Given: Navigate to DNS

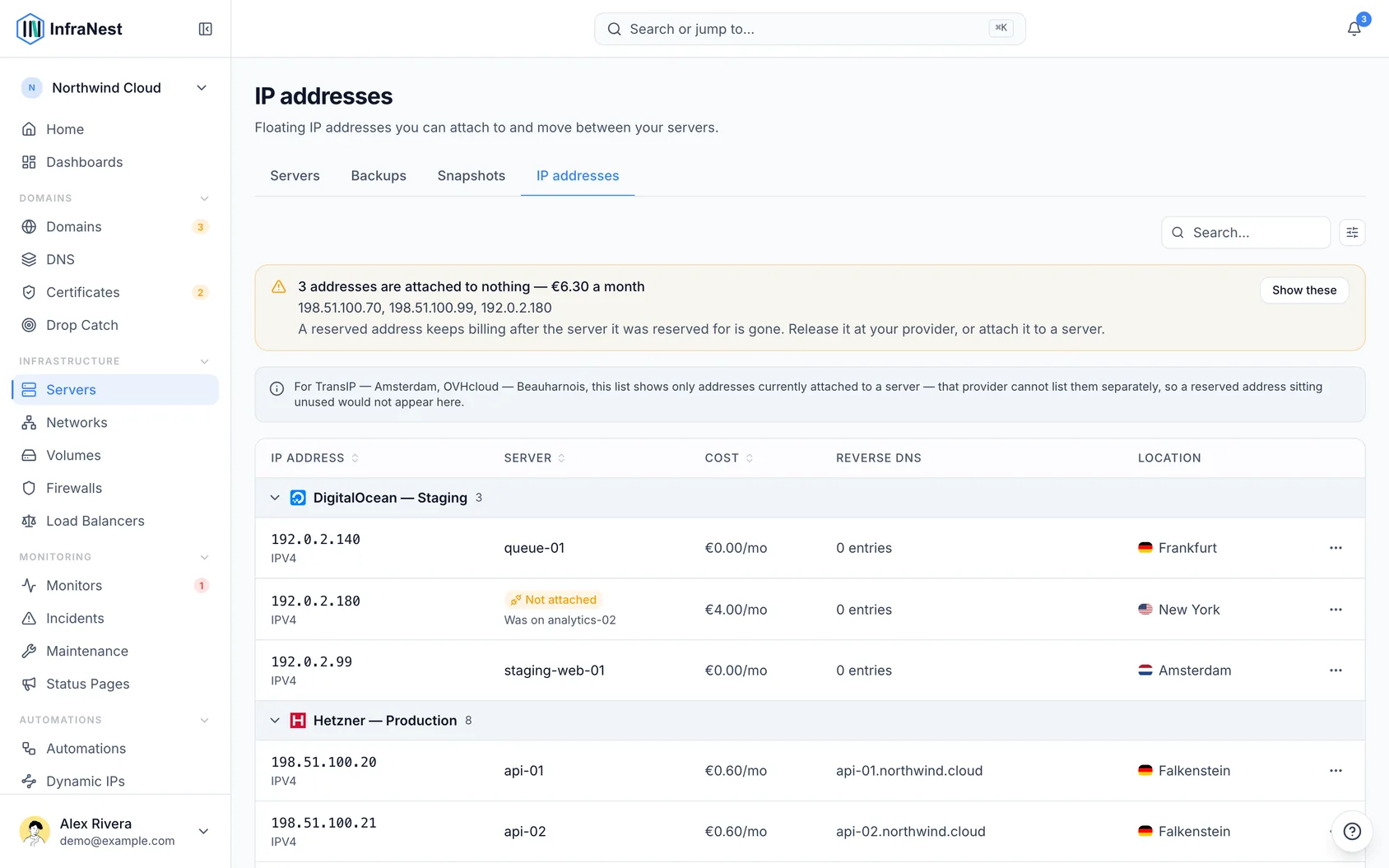Looking at the screenshot, I should (115, 259).
